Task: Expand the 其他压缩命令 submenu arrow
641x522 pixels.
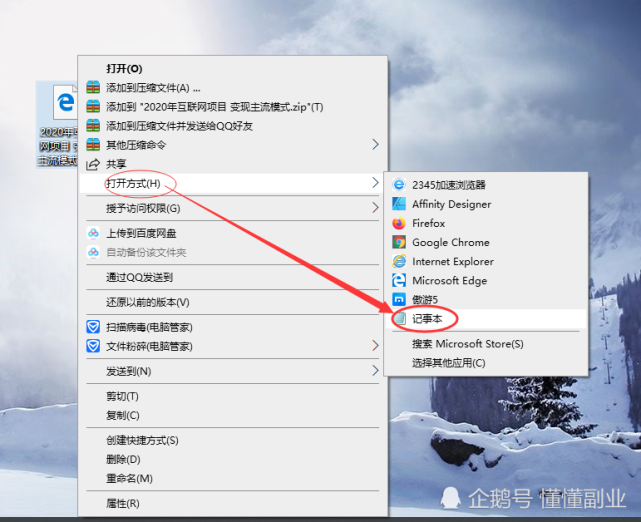Action: pyautogui.click(x=375, y=144)
